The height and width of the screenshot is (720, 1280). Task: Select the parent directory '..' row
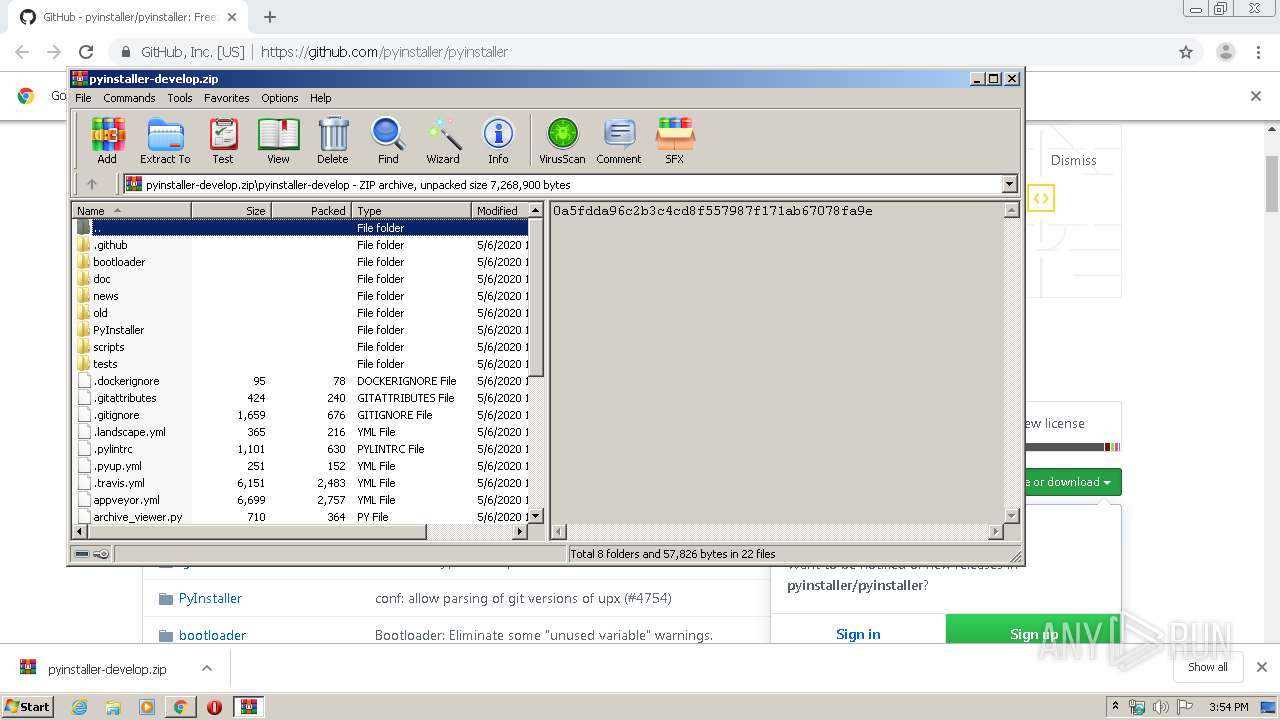click(x=300, y=228)
